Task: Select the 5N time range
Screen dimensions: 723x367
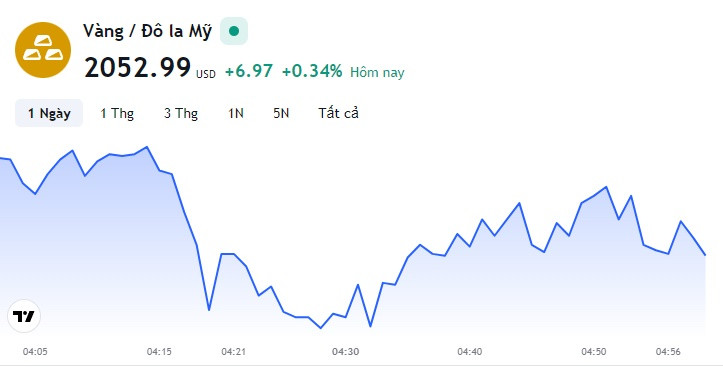Action: 281,113
